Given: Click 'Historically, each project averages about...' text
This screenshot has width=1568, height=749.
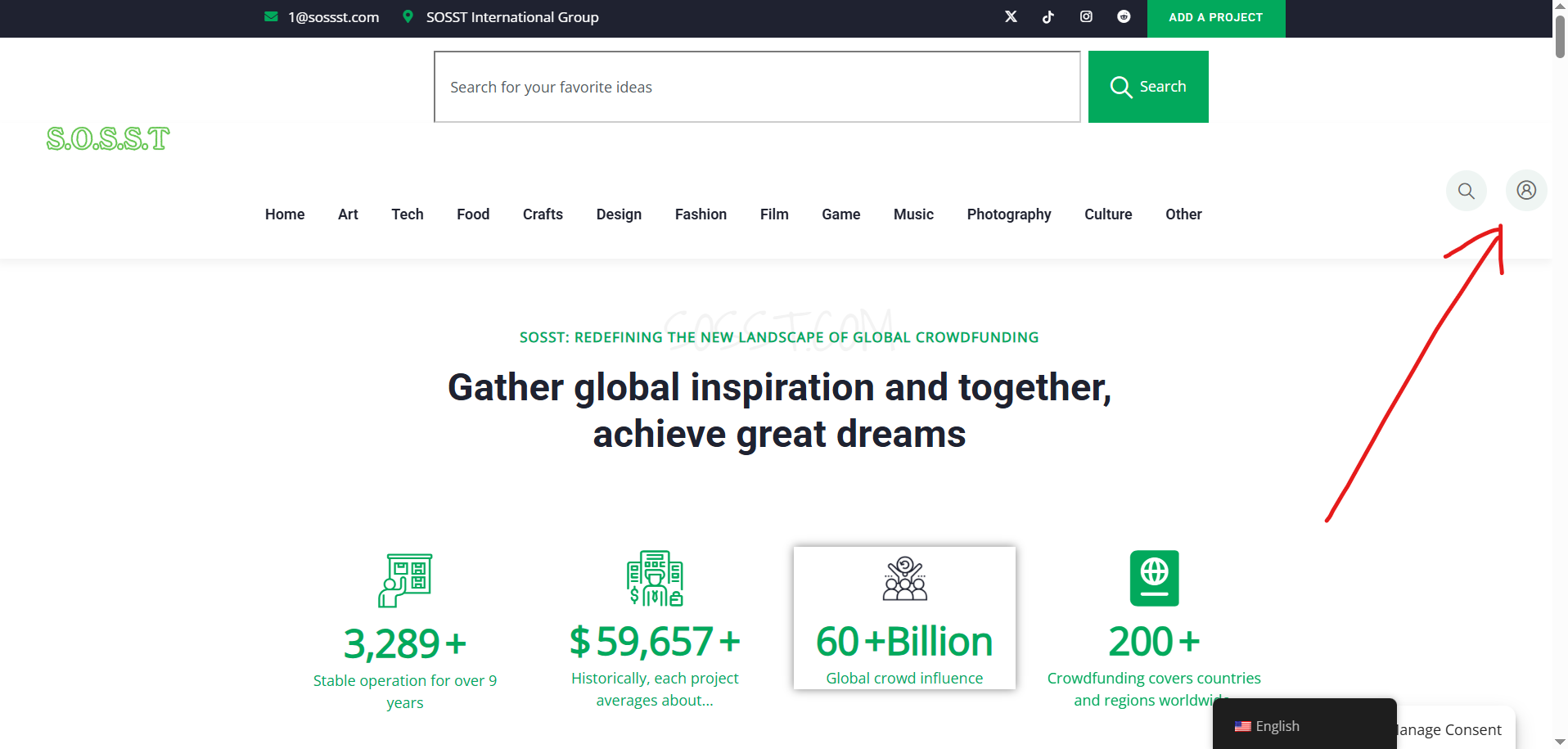Looking at the screenshot, I should (x=655, y=689).
